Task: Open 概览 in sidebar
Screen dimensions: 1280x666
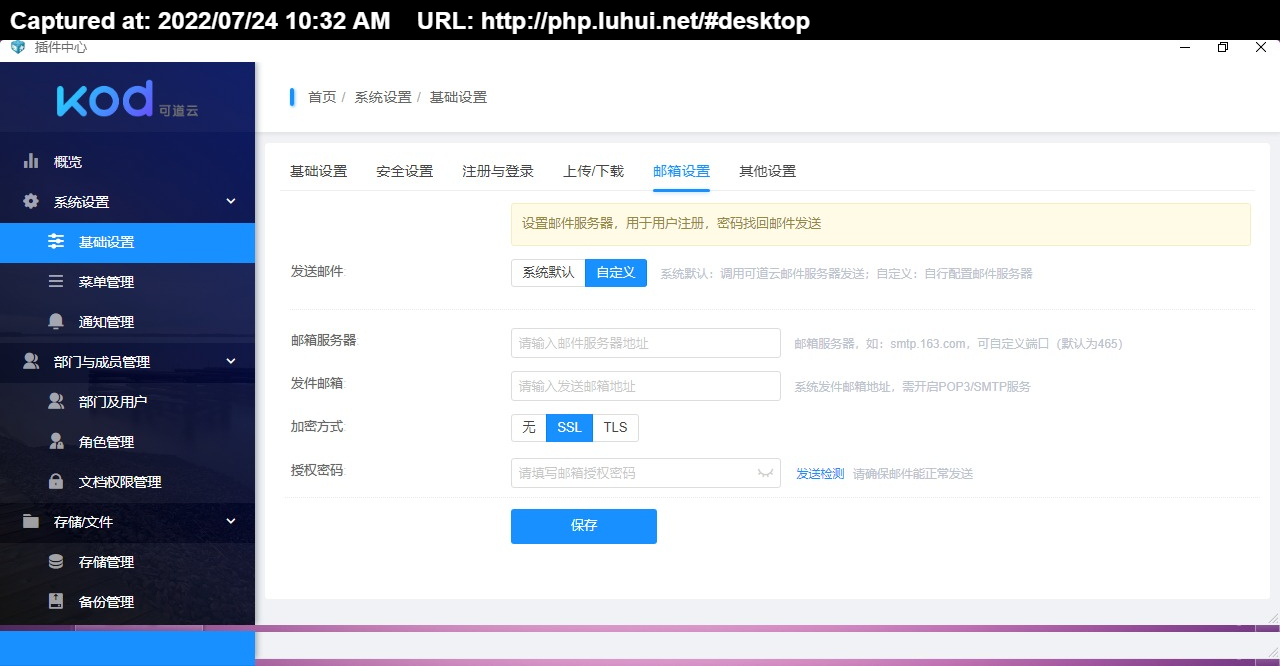Action: pyautogui.click(x=127, y=161)
